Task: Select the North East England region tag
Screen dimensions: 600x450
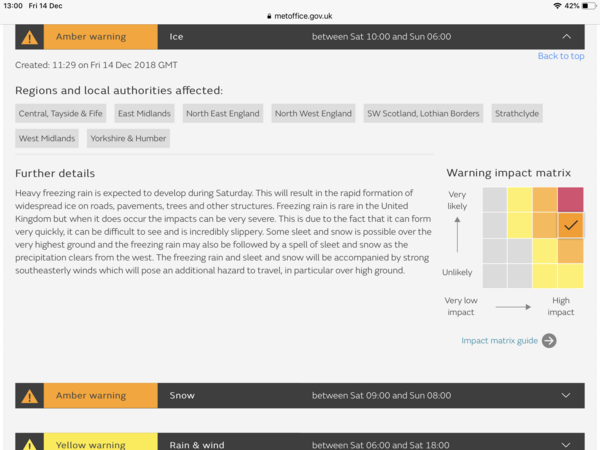Action: 223,113
